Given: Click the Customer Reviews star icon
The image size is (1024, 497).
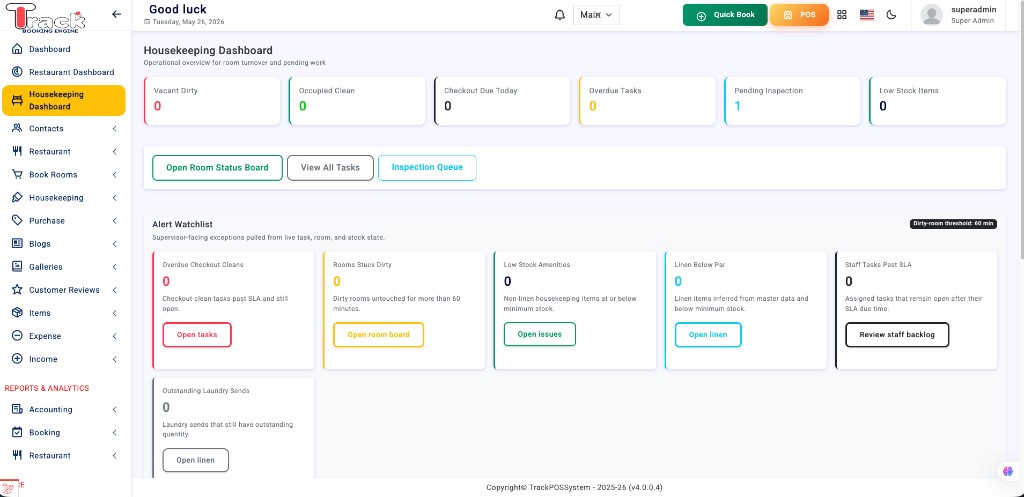Looking at the screenshot, I should (18, 289).
